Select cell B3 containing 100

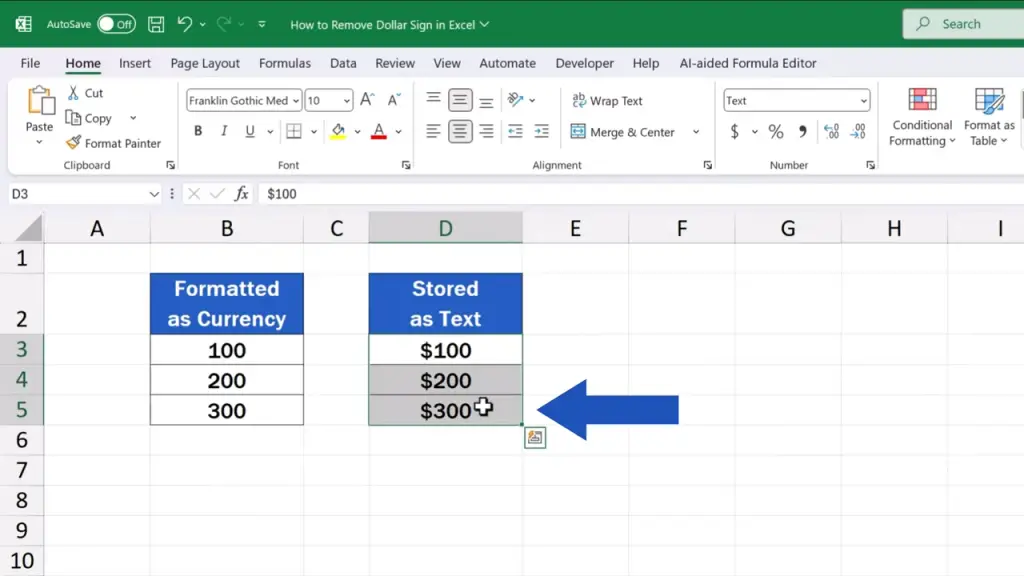pos(227,350)
